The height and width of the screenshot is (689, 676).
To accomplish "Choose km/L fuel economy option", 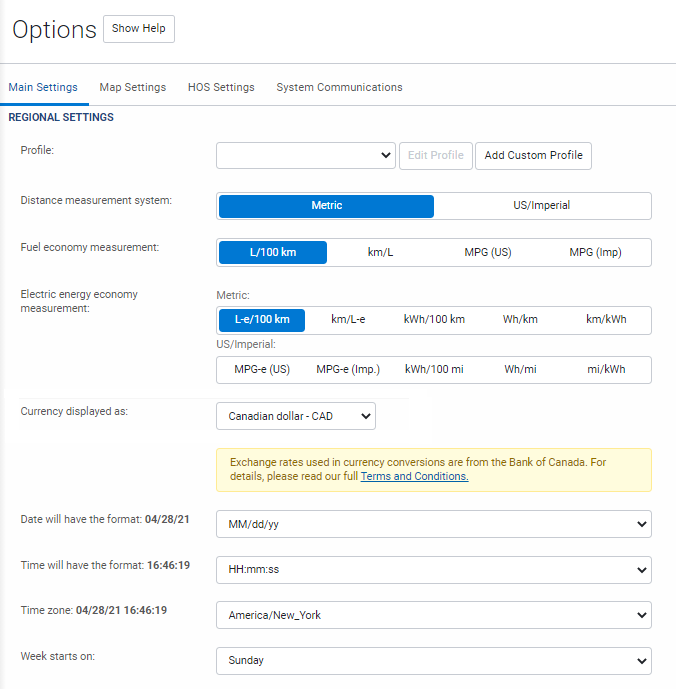I will 380,253.
